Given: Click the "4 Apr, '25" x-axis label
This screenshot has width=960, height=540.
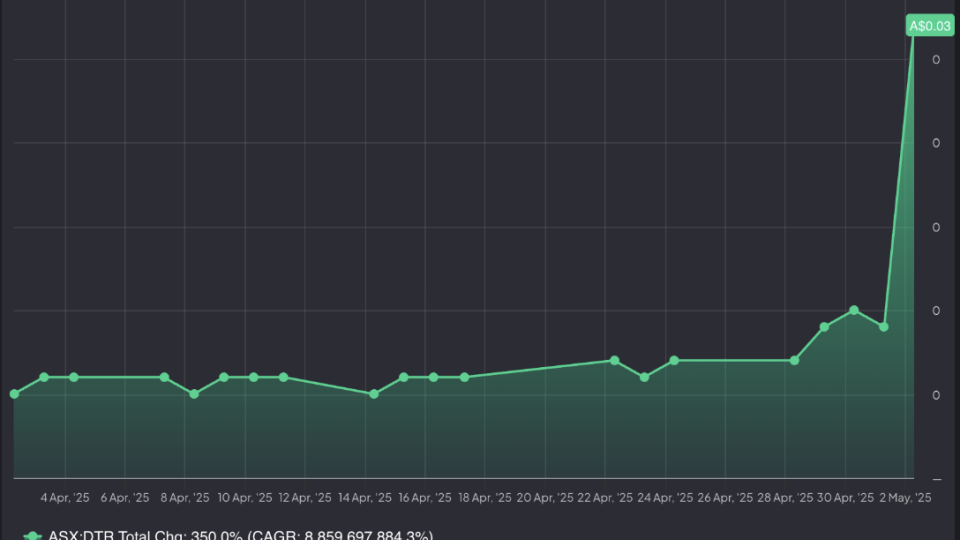Looking at the screenshot, I should pyautogui.click(x=65, y=497).
